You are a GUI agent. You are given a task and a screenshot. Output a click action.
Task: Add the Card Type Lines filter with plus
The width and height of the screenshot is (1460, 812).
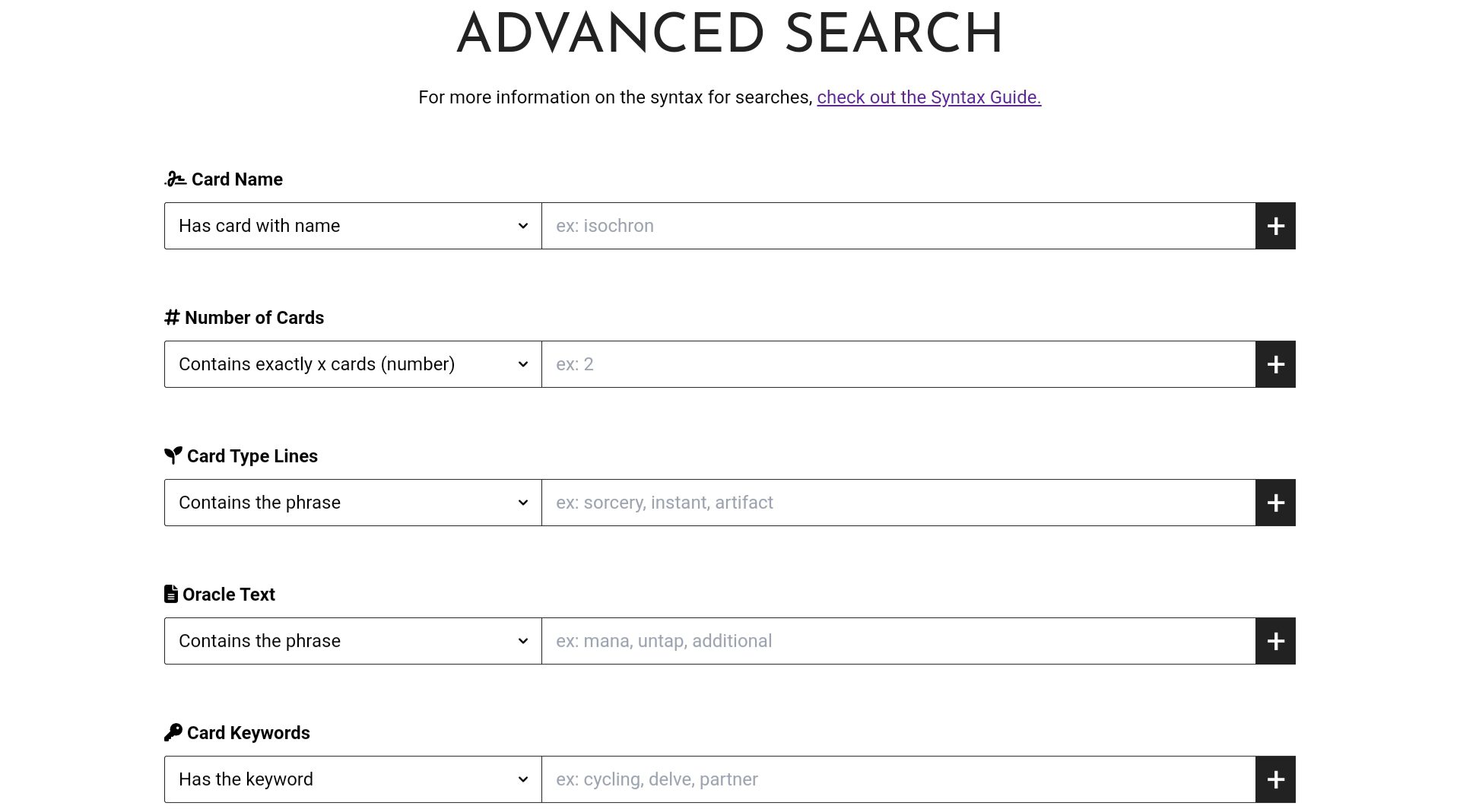click(1275, 503)
